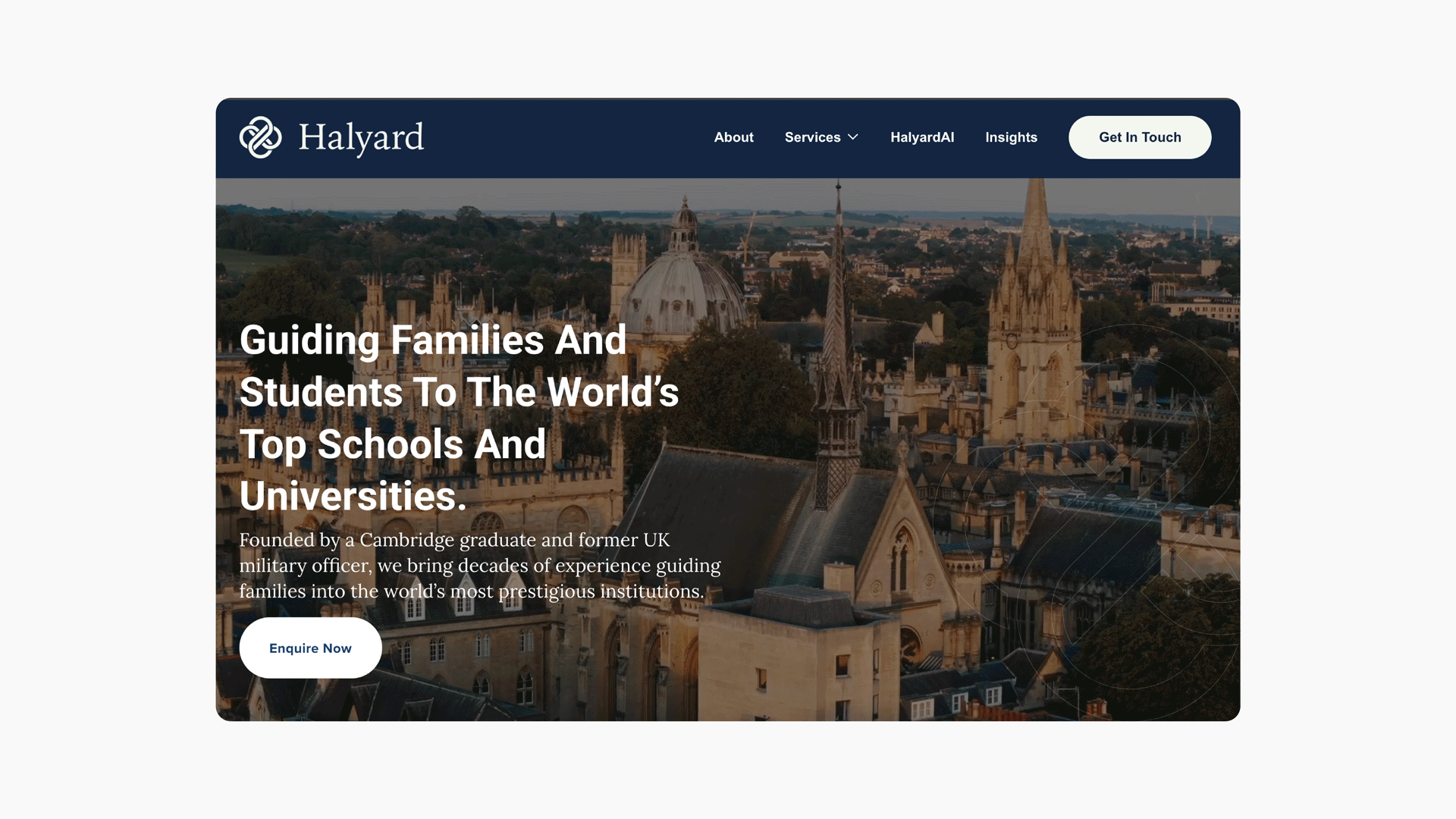Click the Get In Touch button

coord(1140,137)
